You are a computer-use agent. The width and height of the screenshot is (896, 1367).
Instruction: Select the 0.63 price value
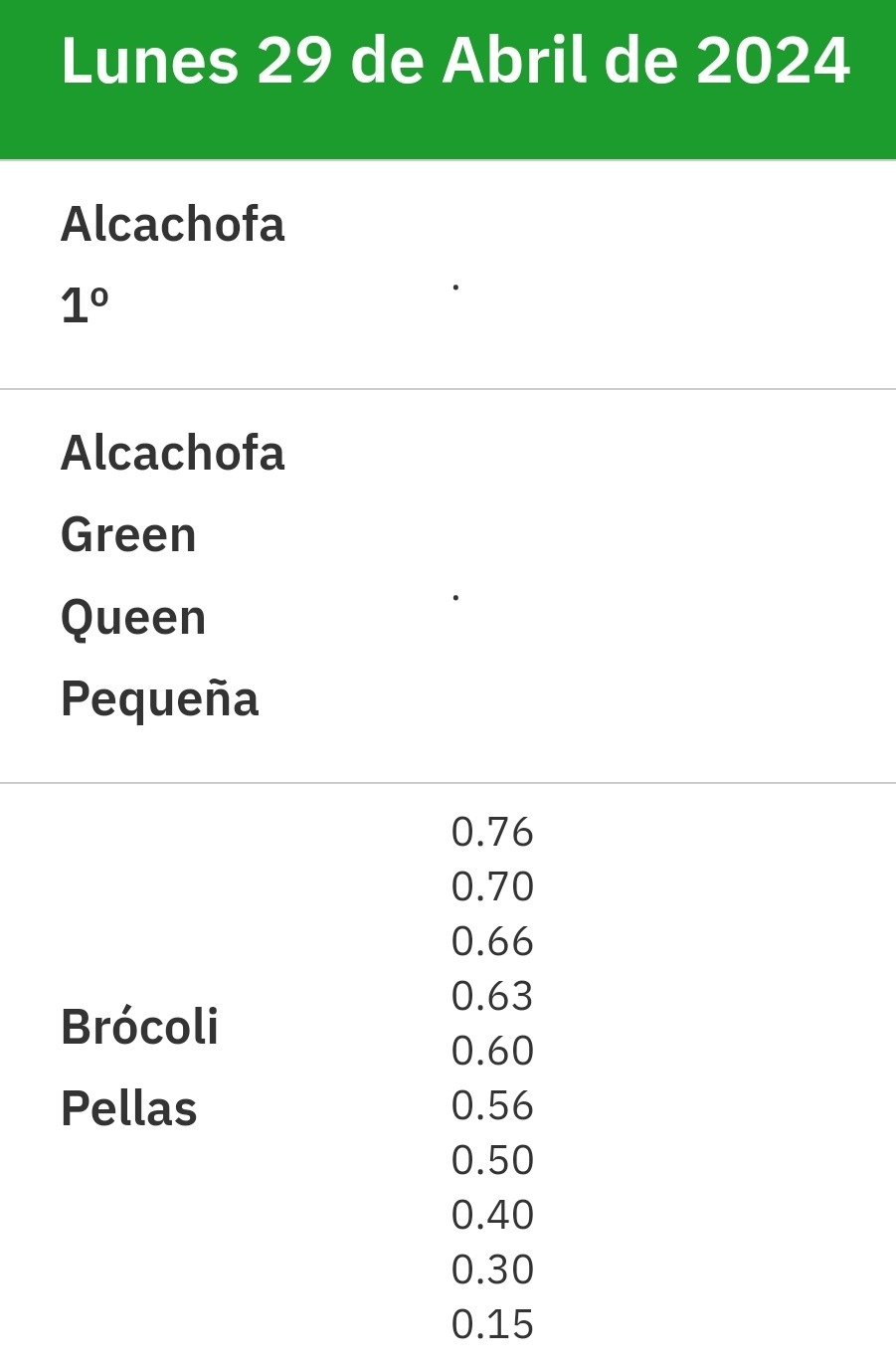click(492, 996)
